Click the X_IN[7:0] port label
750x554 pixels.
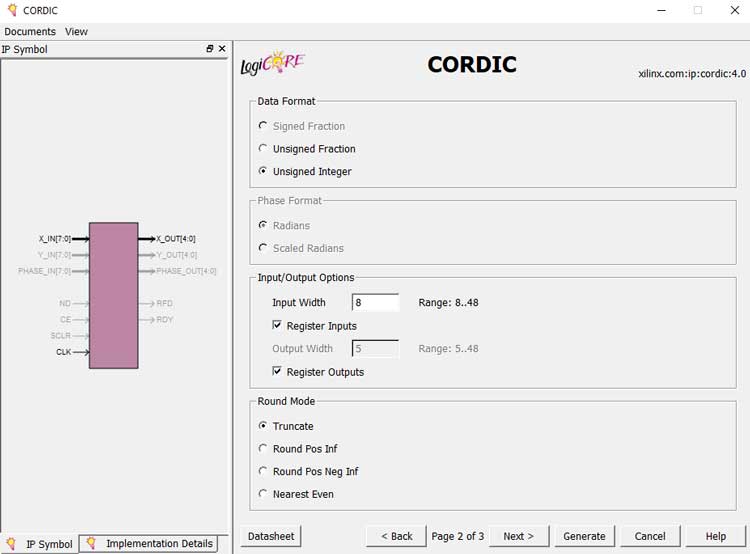(x=55, y=239)
